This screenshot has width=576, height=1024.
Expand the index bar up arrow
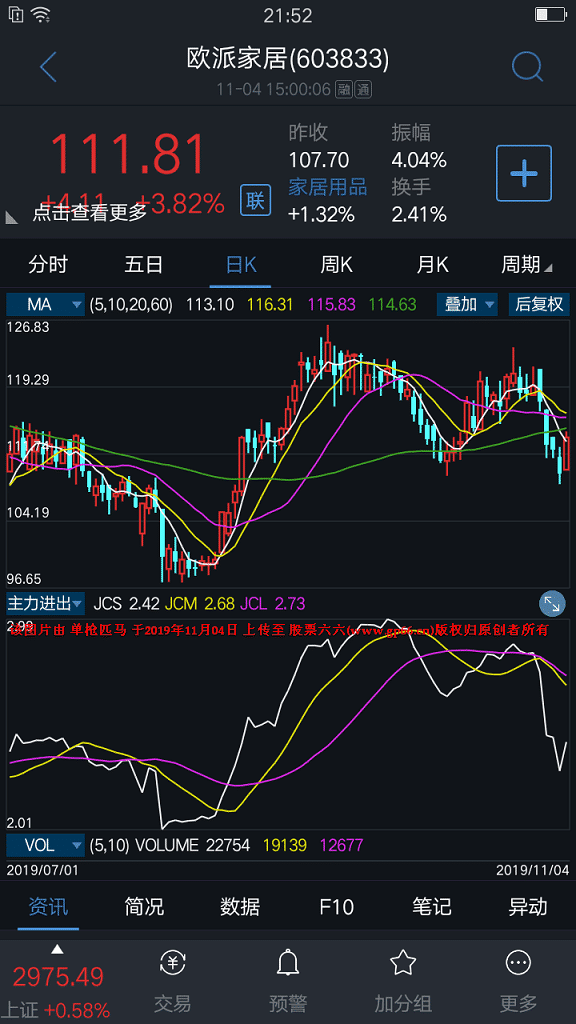[x=57, y=949]
